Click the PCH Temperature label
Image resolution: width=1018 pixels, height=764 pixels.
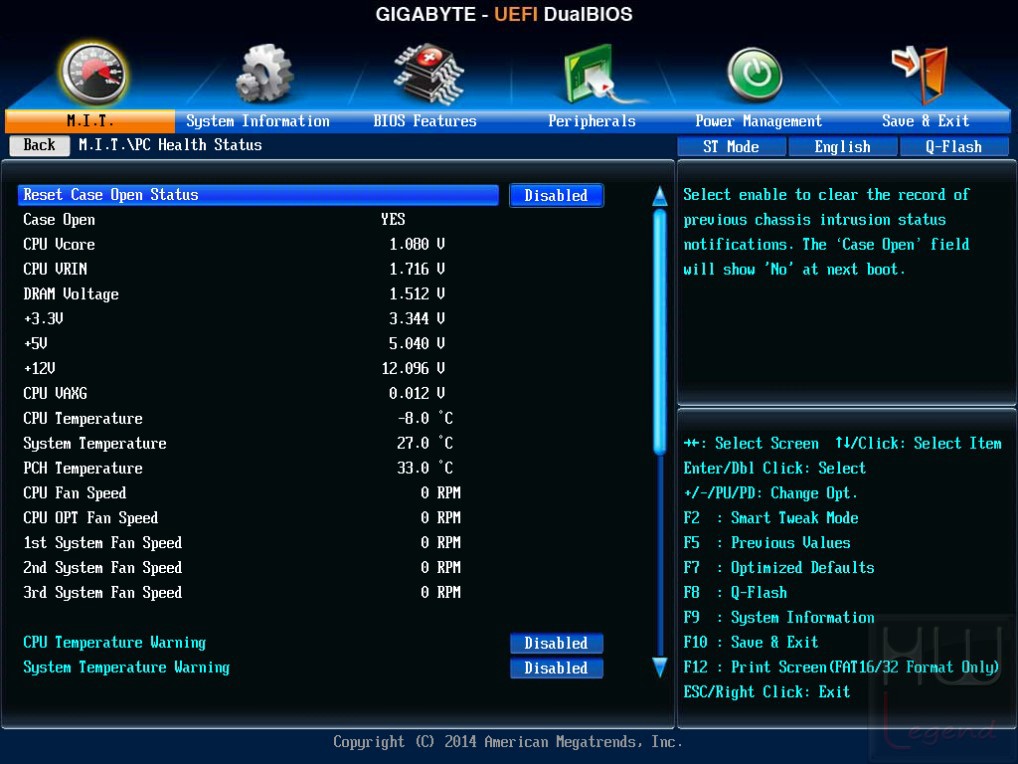coord(83,468)
